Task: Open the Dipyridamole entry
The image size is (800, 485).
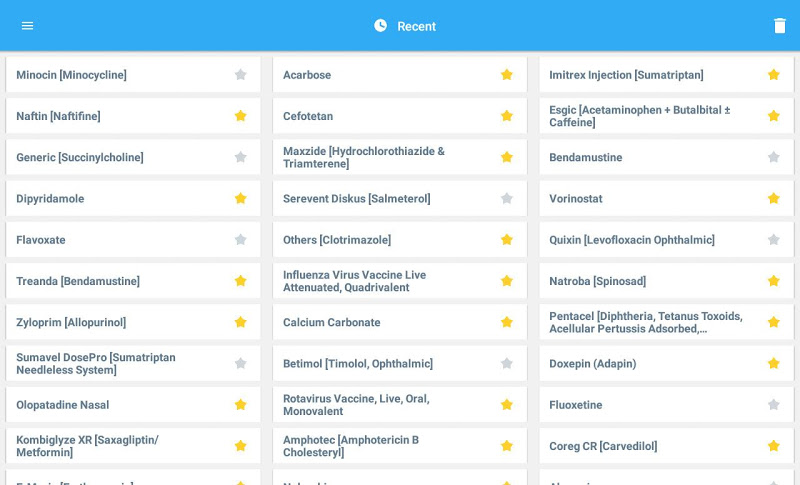Action: click(x=133, y=198)
